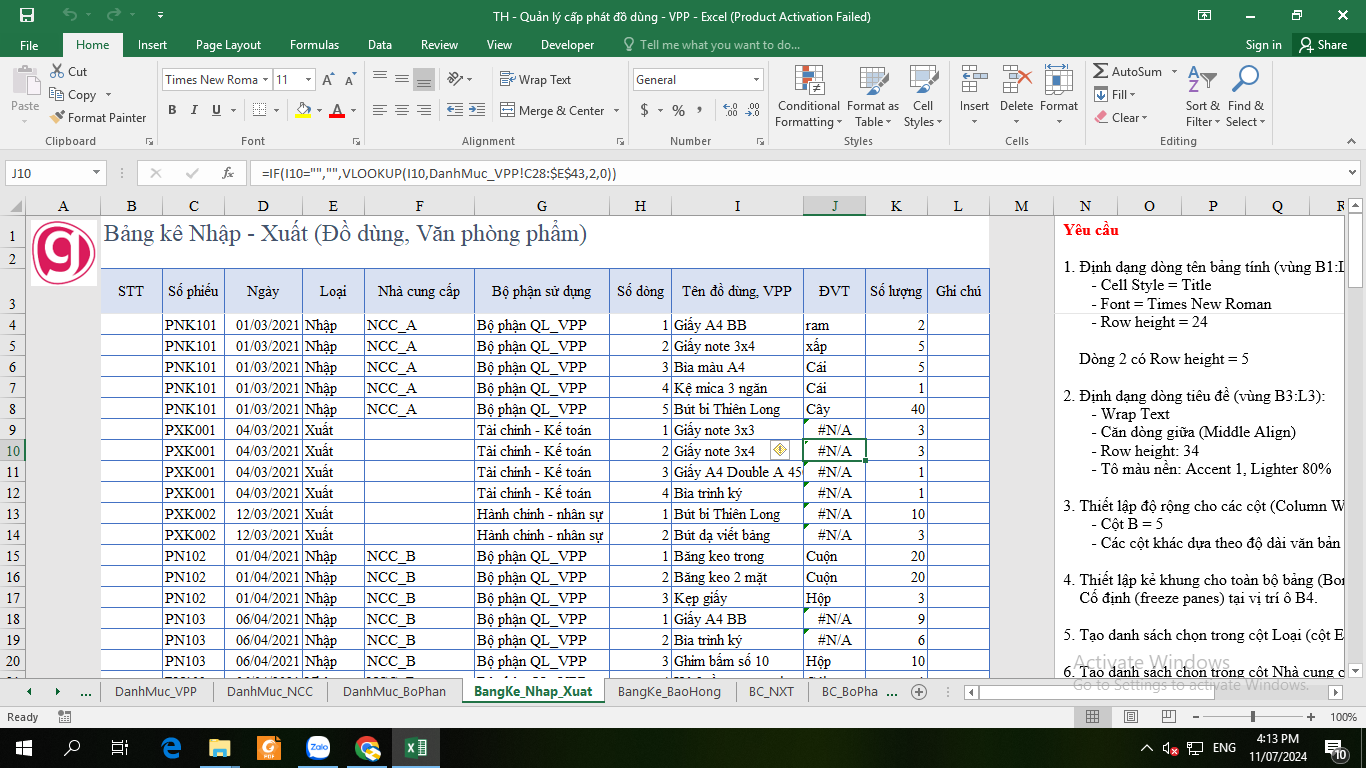Viewport: 1366px width, 768px height.
Task: Click the Cut scissors command
Action: [x=69, y=72]
